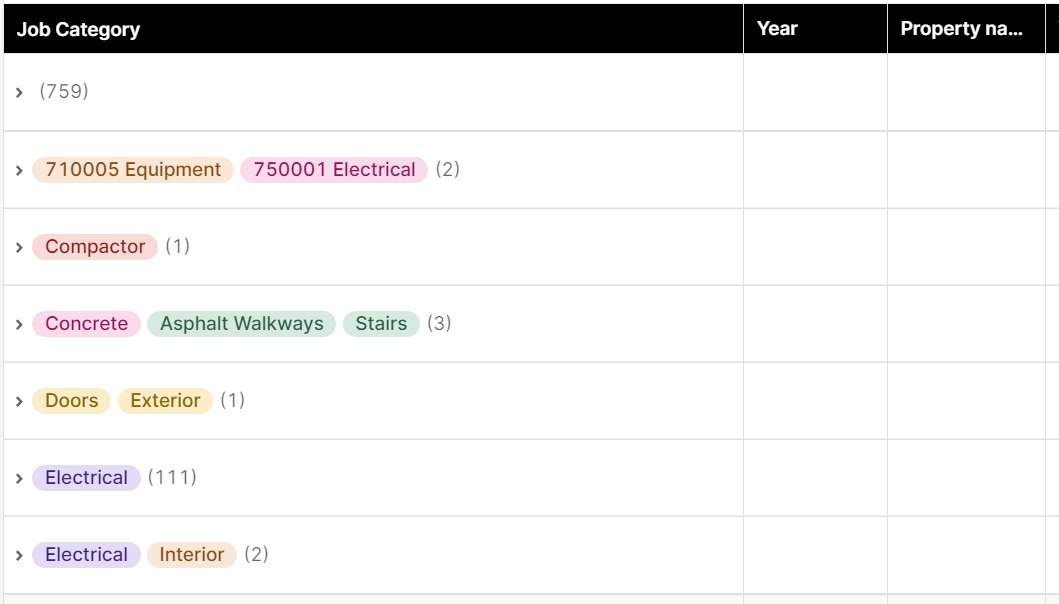Screen dimensions: 1059x604
Task: Expand the Concrete Asphalt Walkways group
Action: point(20,324)
